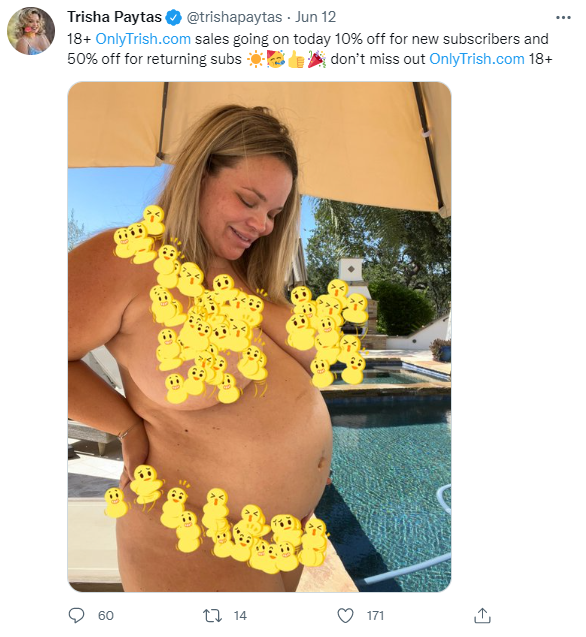Click the blue verified badge icon
This screenshot has height=637, width=586.
[x=174, y=17]
